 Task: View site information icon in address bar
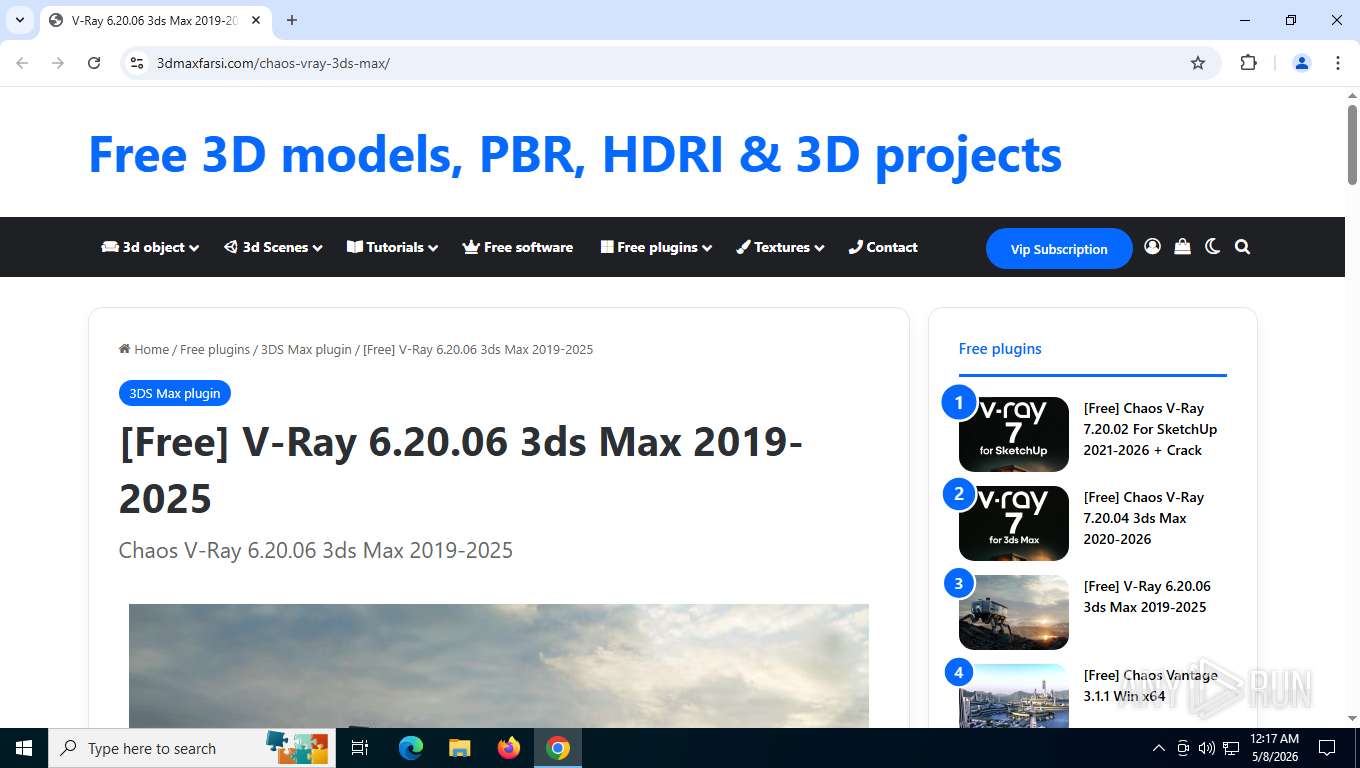click(x=138, y=63)
